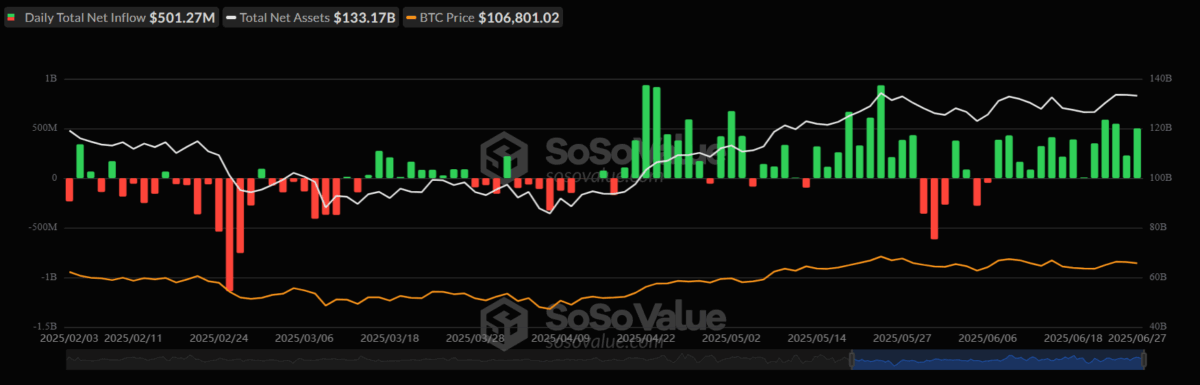The width and height of the screenshot is (1200, 385).
Task: Select the tallest green inflow bar near 2025/04/22
Action: tap(646, 132)
